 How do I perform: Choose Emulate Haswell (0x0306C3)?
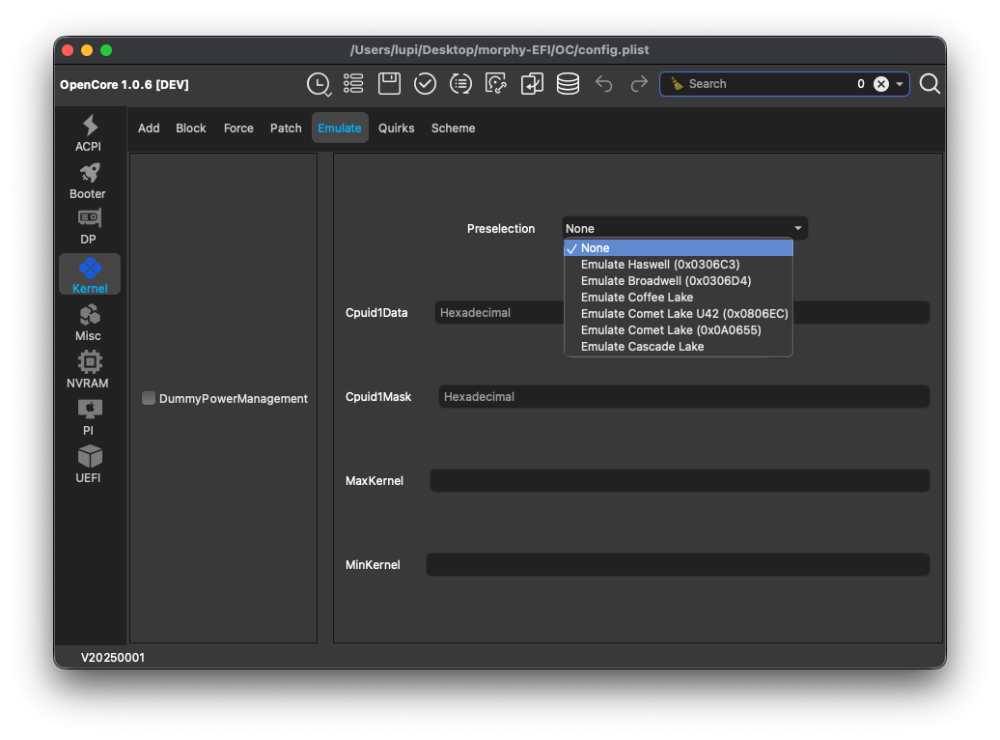click(x=679, y=264)
